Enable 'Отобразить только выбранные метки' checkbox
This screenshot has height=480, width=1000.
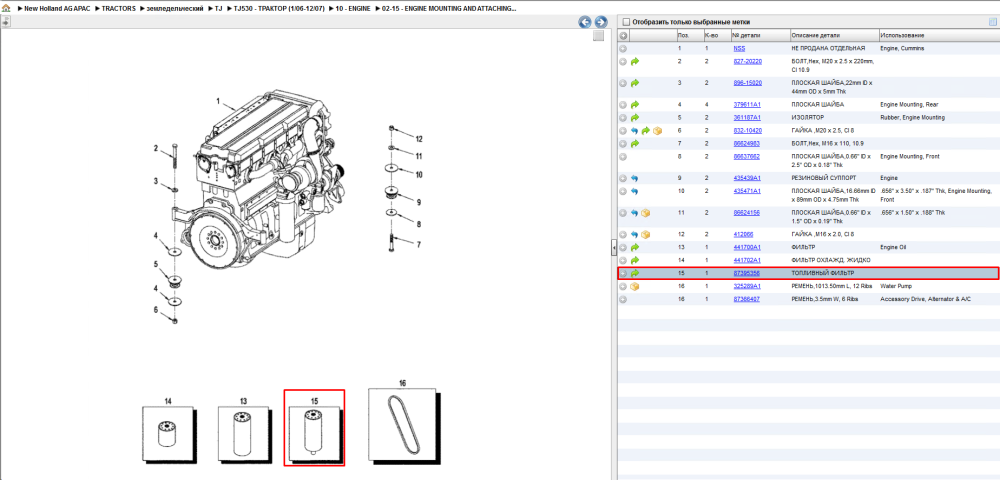point(626,22)
